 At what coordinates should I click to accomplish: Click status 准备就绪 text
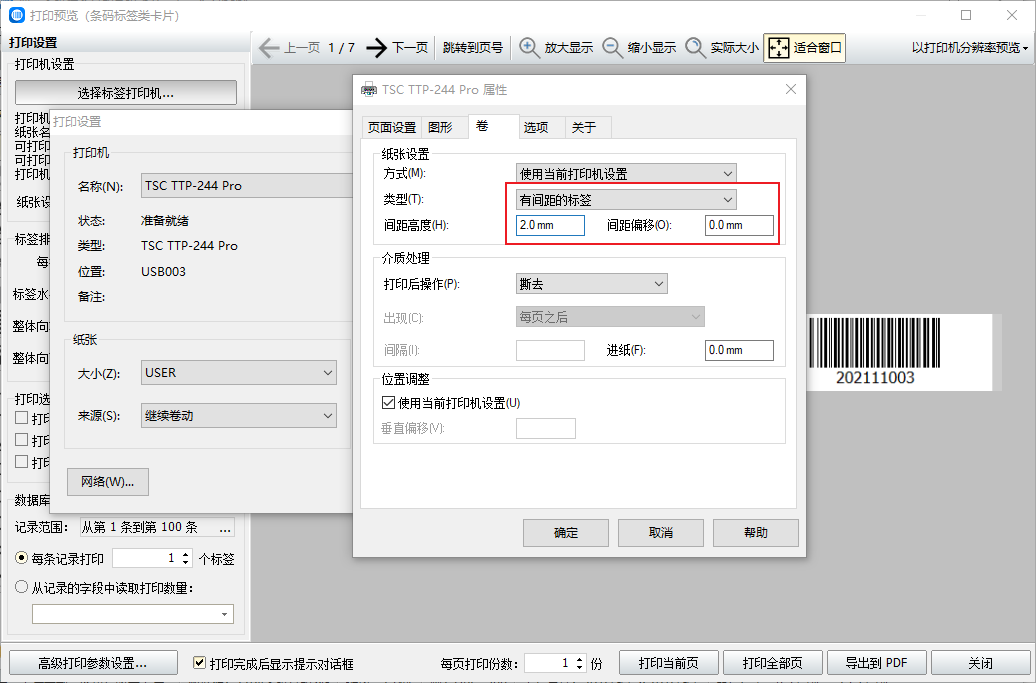165,221
